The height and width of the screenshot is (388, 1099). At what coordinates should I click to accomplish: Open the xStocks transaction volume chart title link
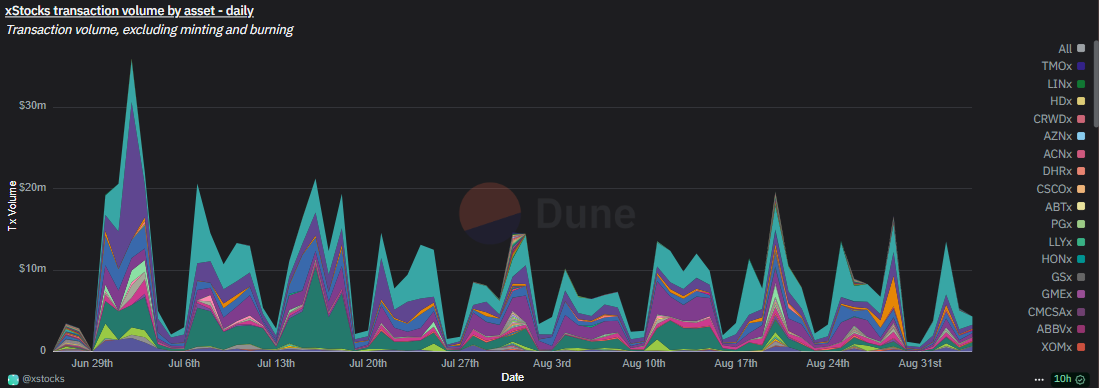130,11
